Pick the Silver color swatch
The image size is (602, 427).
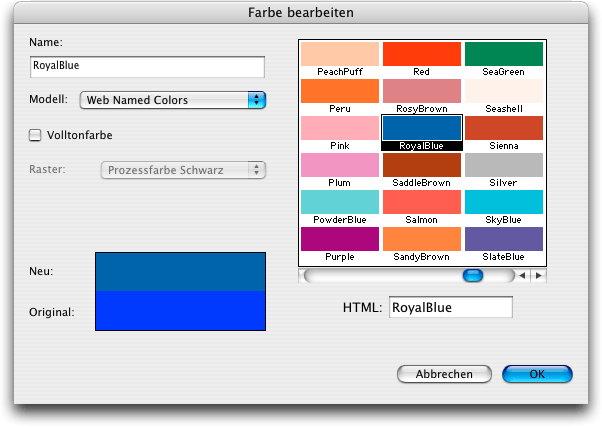pos(504,165)
